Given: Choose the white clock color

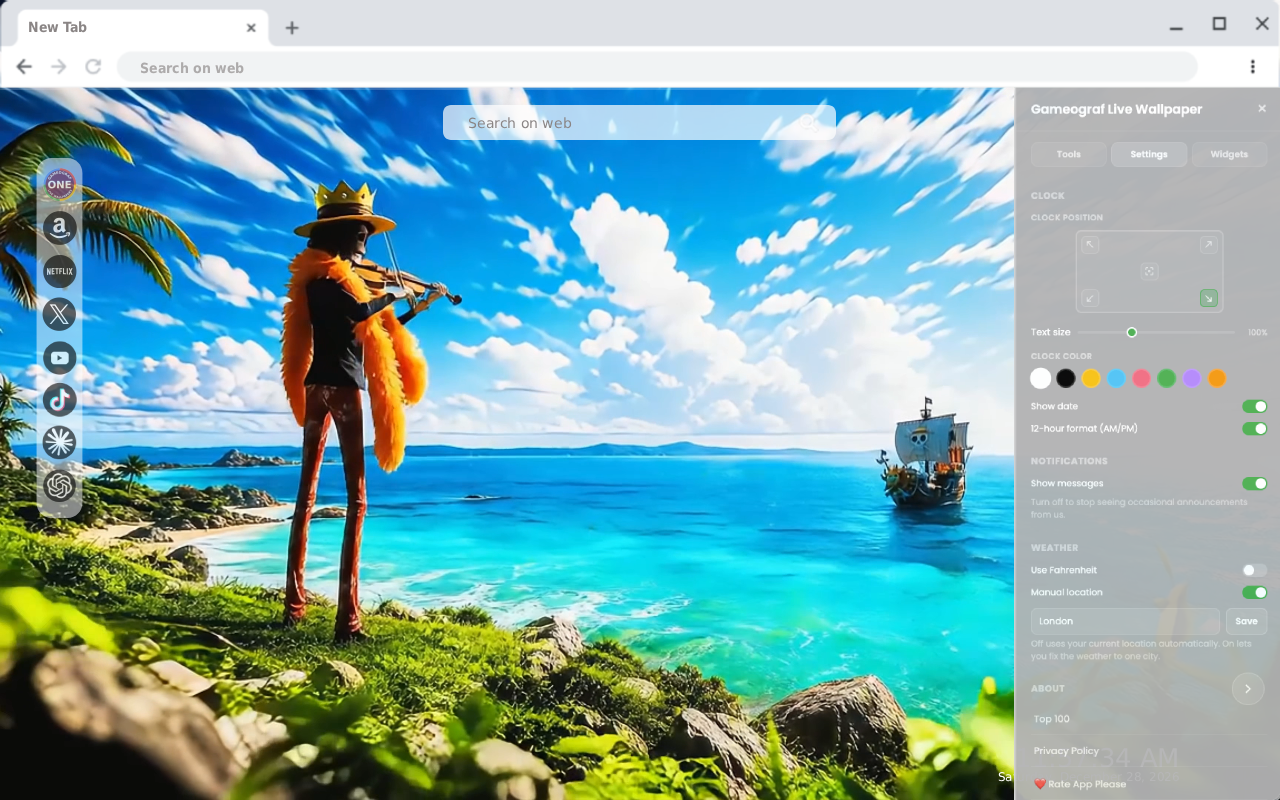Looking at the screenshot, I should [1041, 378].
